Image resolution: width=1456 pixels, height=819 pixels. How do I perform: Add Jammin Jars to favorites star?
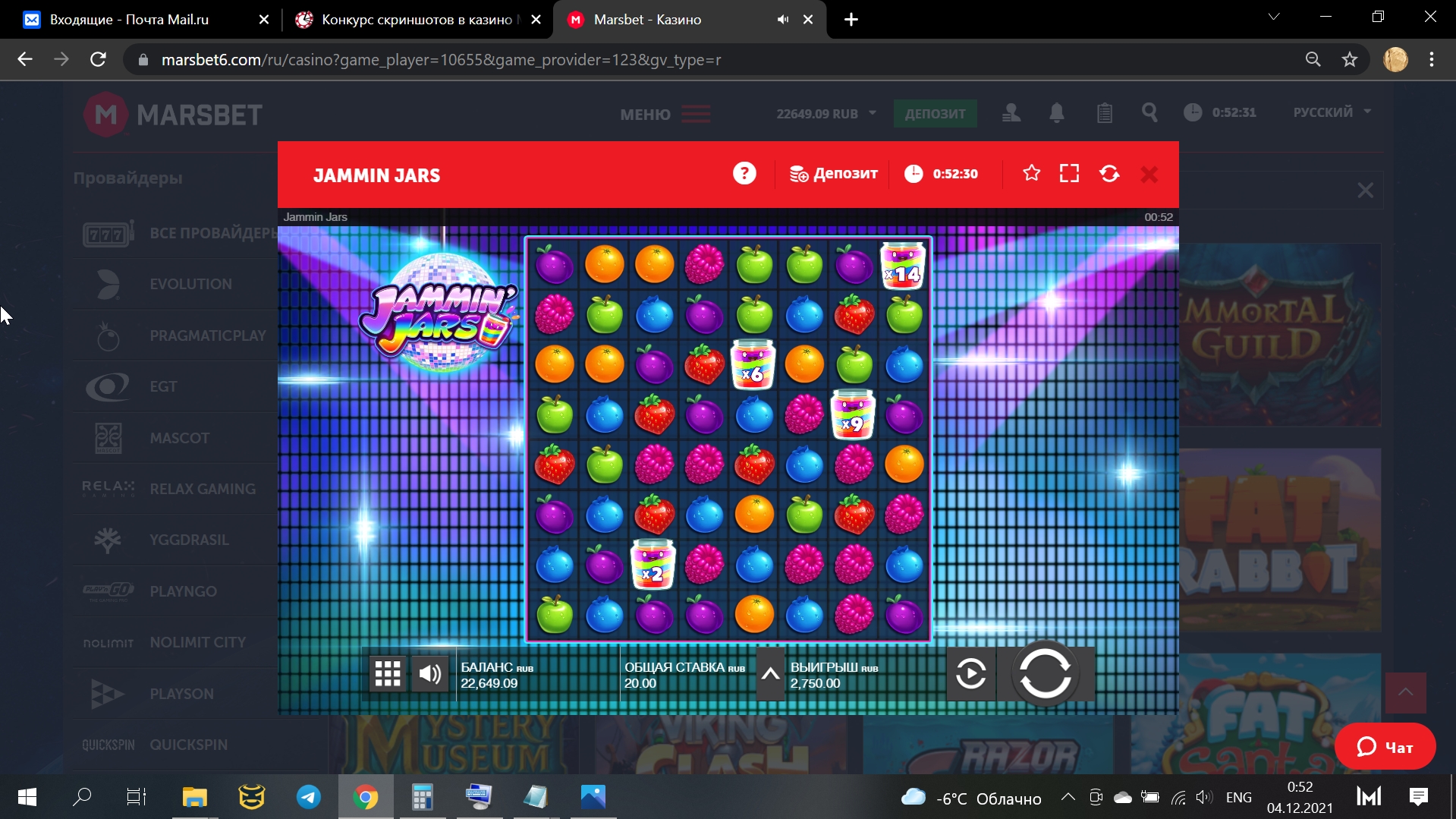pyautogui.click(x=1031, y=174)
